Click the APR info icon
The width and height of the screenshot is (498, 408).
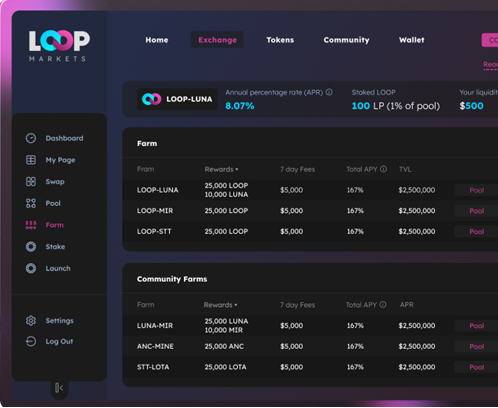tap(329, 92)
